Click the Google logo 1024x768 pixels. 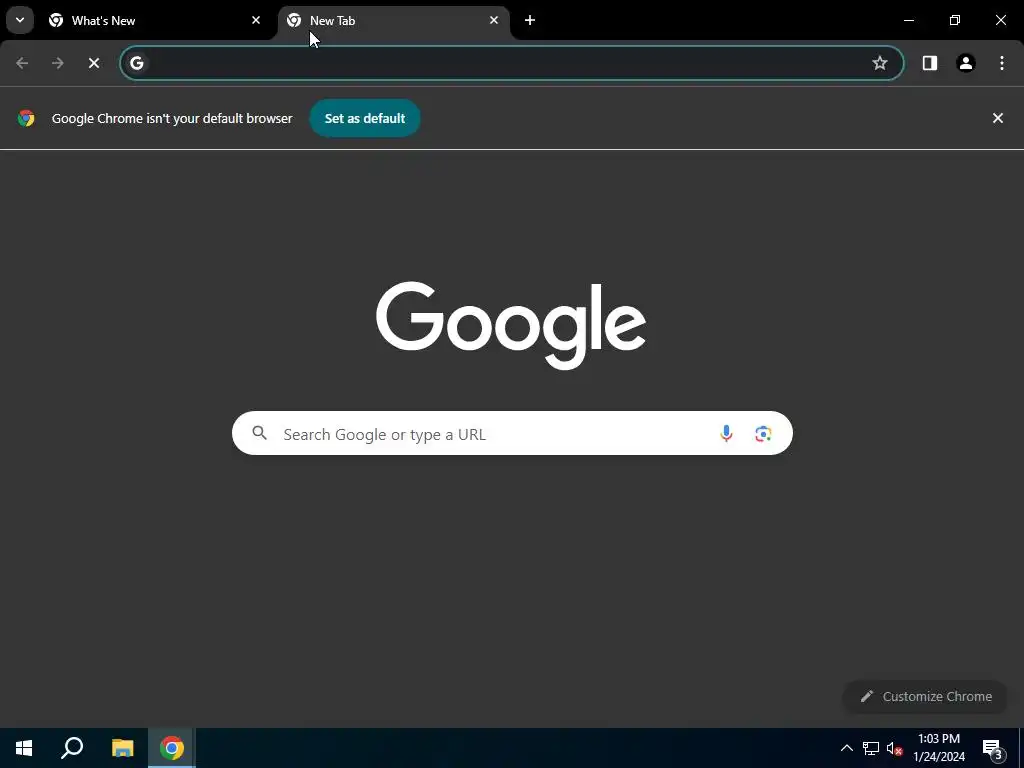[511, 325]
